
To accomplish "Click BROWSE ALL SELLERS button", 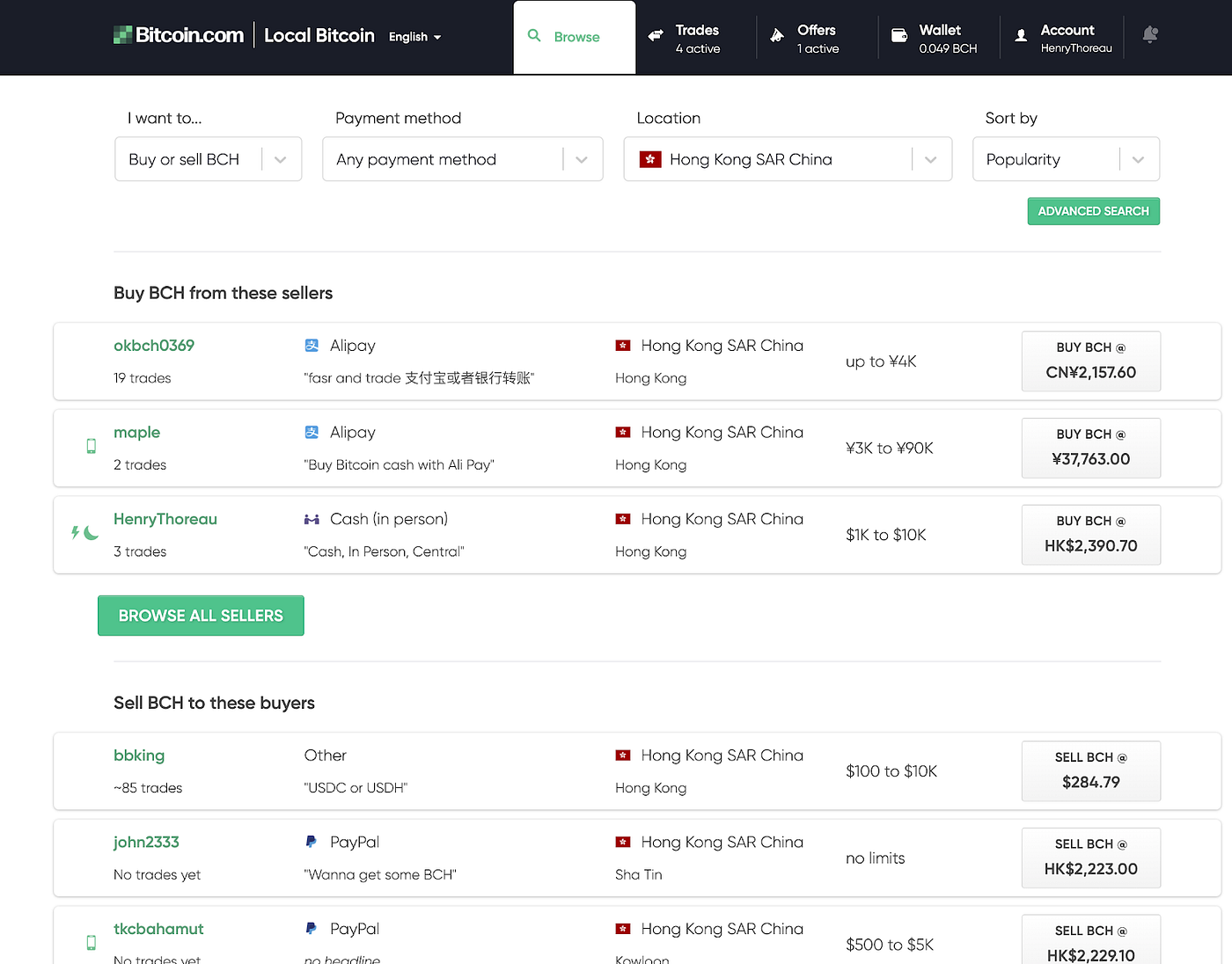I will click(x=201, y=616).
